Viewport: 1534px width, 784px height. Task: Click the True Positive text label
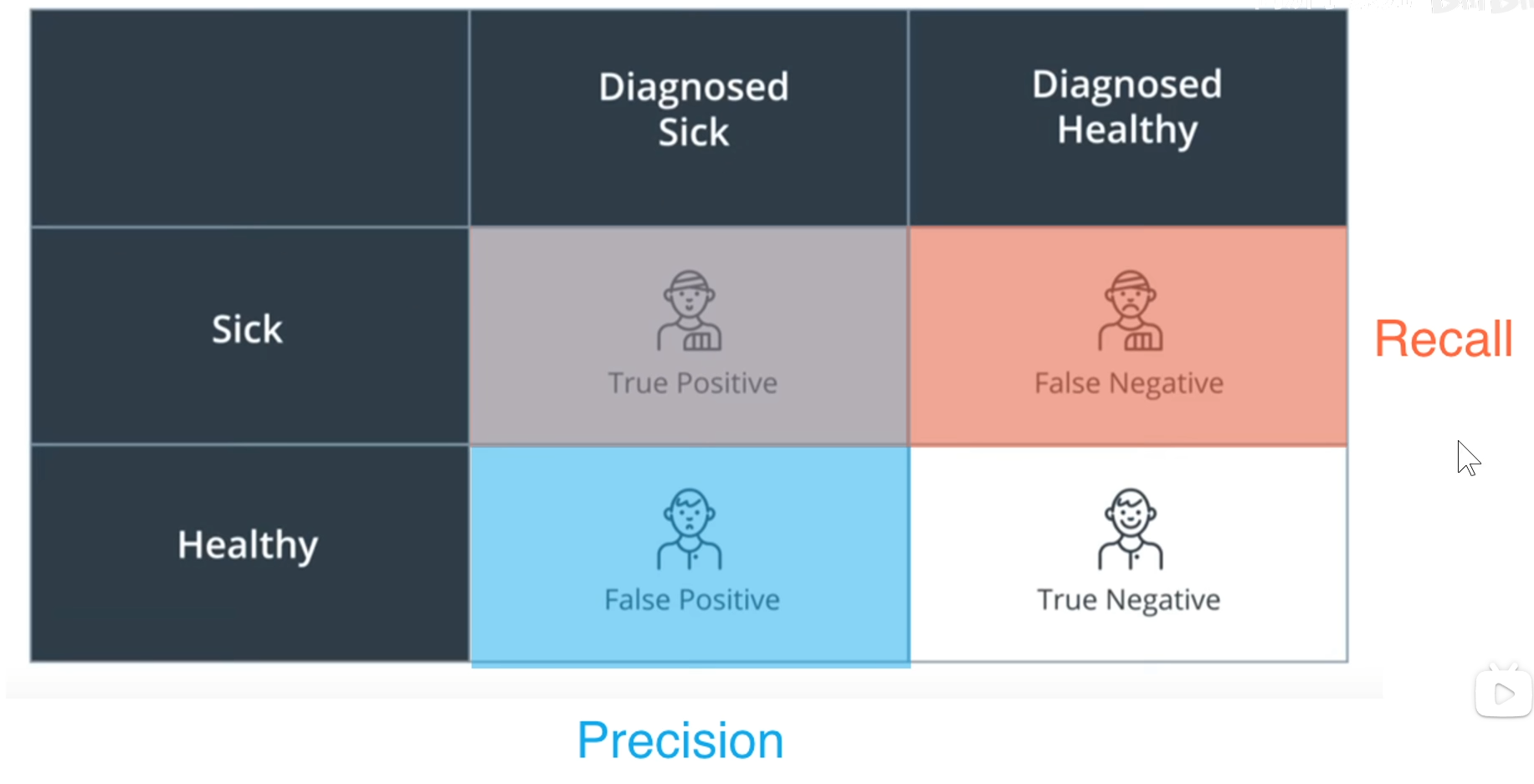pyautogui.click(x=693, y=383)
